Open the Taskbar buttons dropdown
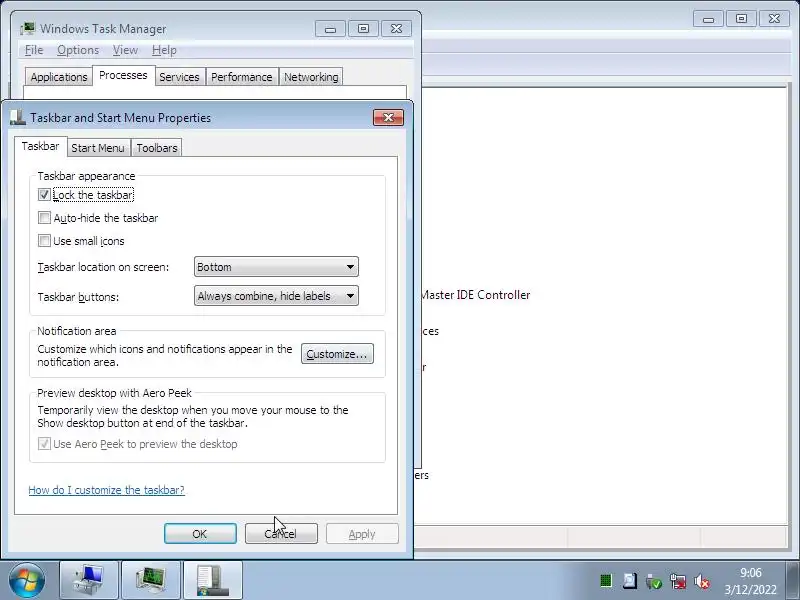 click(x=276, y=296)
